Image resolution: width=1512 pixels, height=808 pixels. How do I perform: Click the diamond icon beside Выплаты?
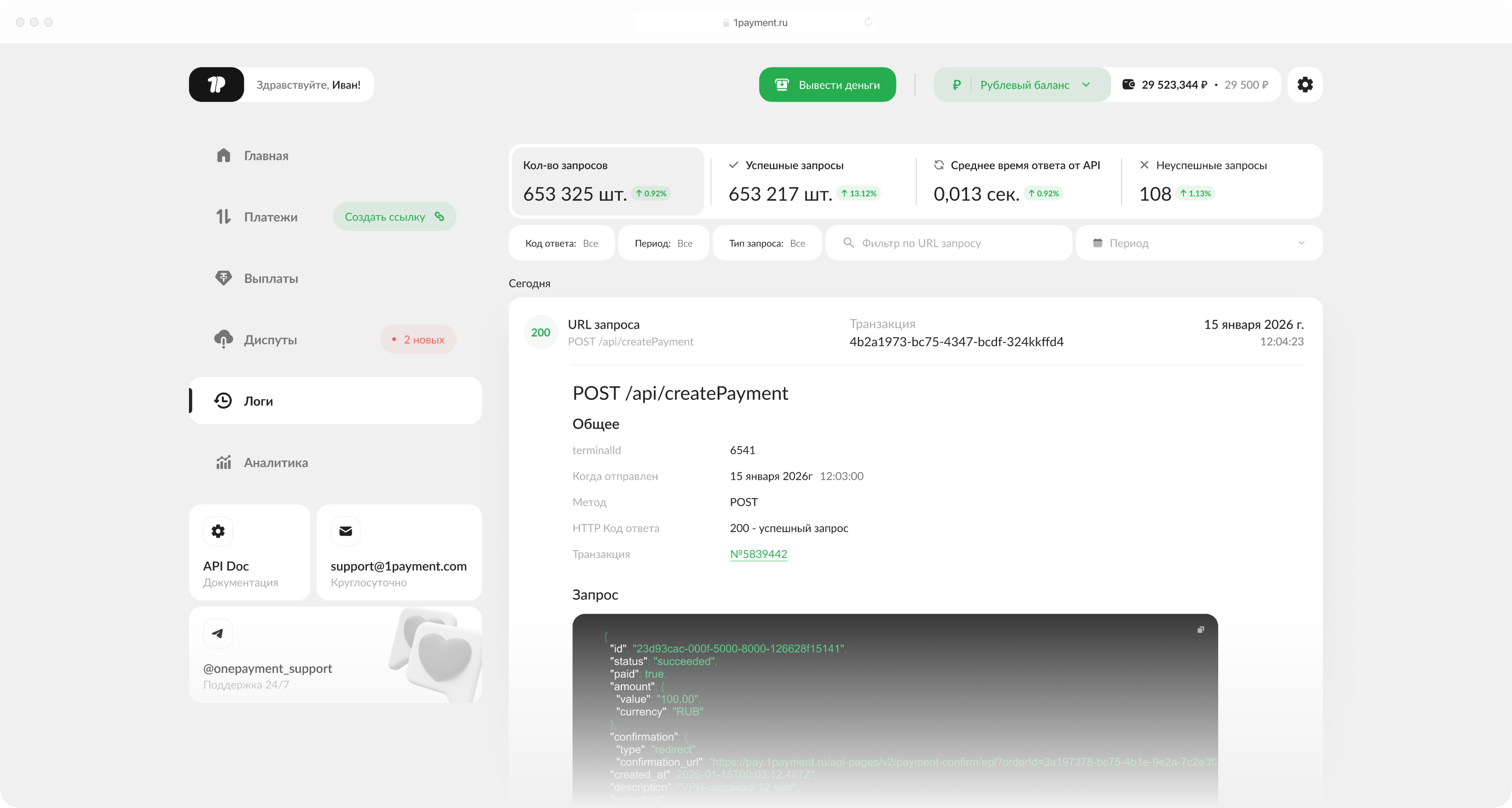click(224, 278)
